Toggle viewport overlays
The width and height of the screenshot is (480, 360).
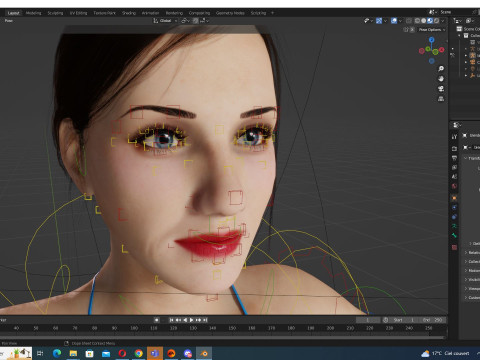[394, 21]
